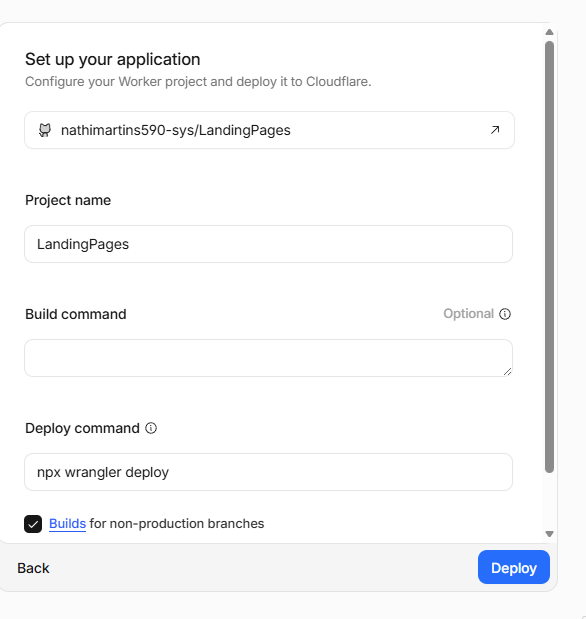586x619 pixels.
Task: Click the Build command textarea resize handle
Action: (x=507, y=371)
